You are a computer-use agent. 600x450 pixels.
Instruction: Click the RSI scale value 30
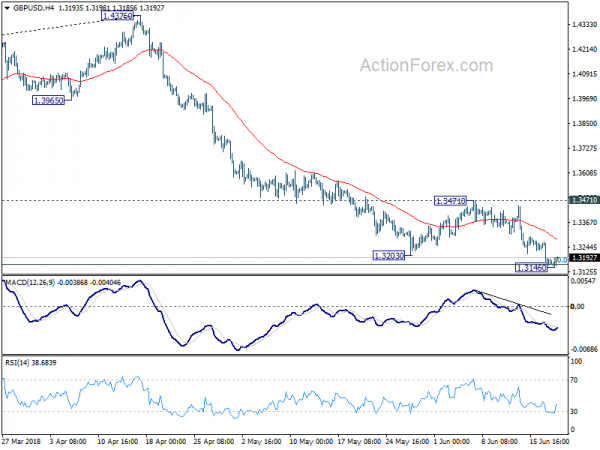[574, 411]
